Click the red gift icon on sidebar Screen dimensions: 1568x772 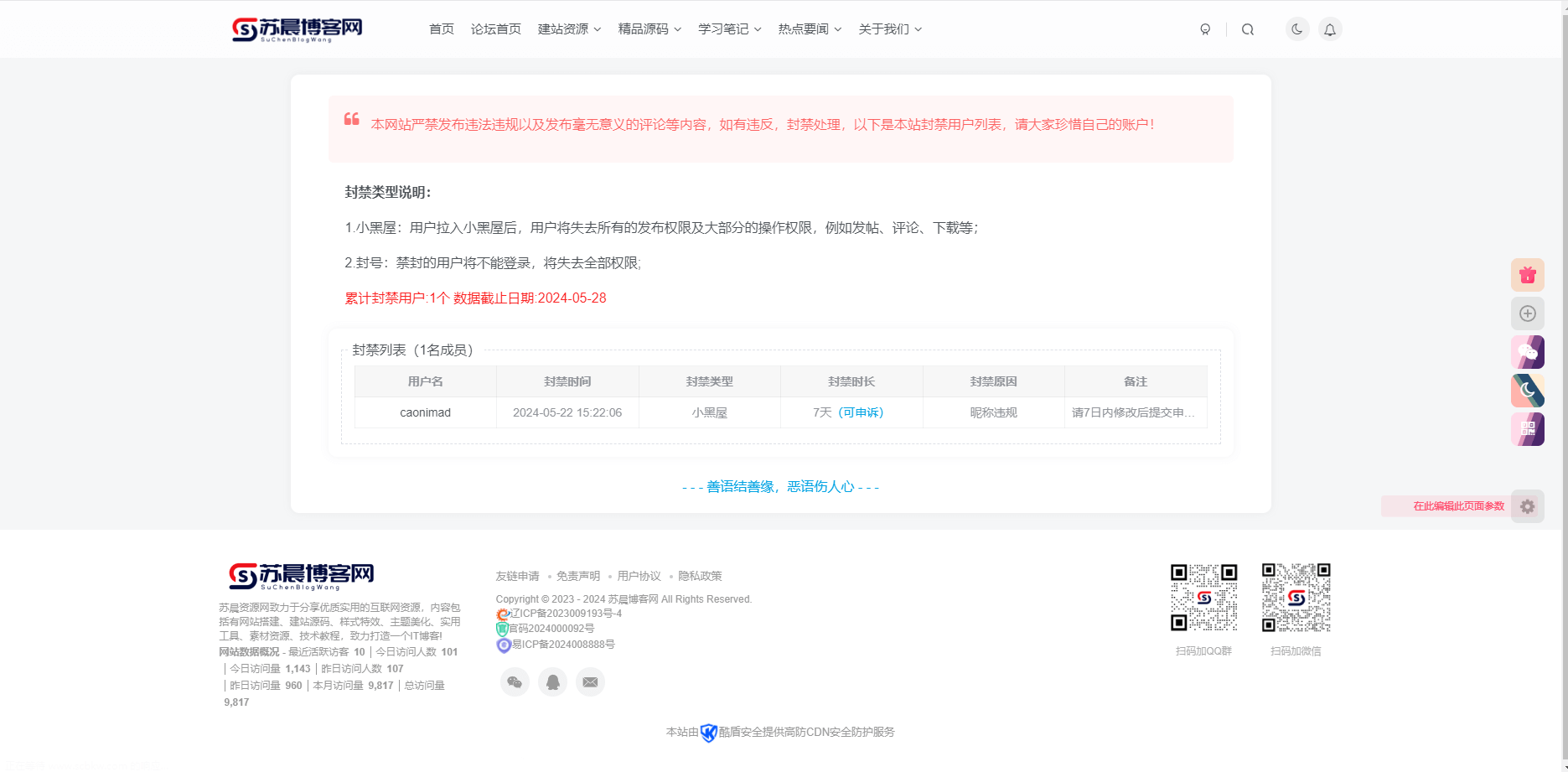(1528, 275)
